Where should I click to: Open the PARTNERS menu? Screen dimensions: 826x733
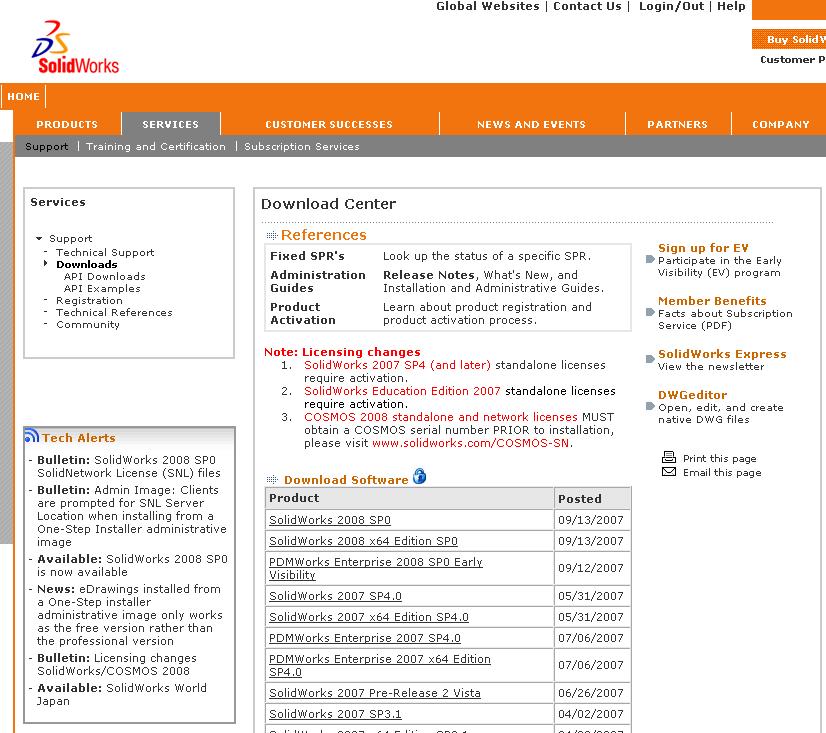(x=677, y=124)
